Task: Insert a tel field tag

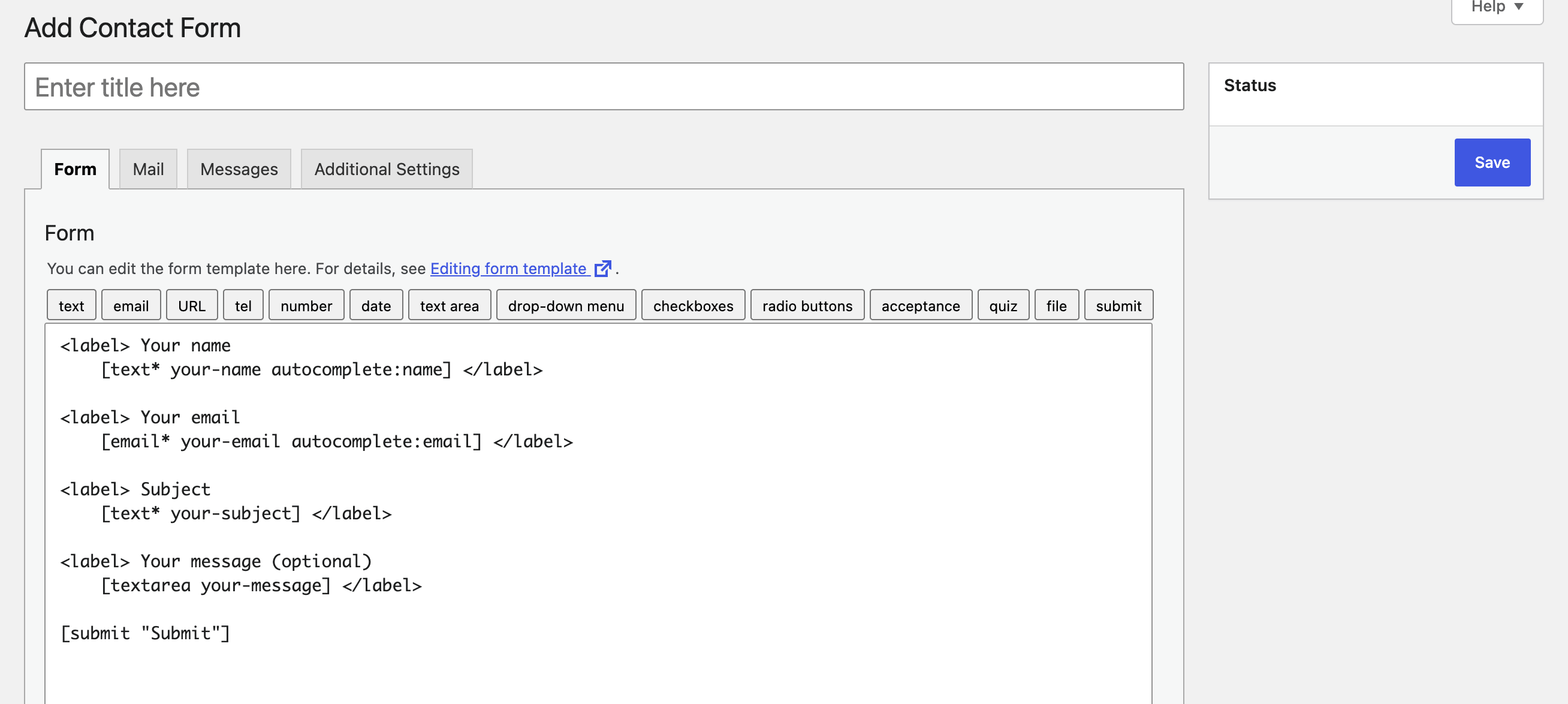Action: [243, 305]
